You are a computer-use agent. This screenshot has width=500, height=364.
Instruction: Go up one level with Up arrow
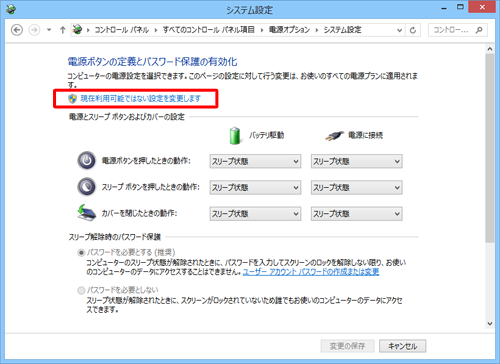click(x=62, y=30)
